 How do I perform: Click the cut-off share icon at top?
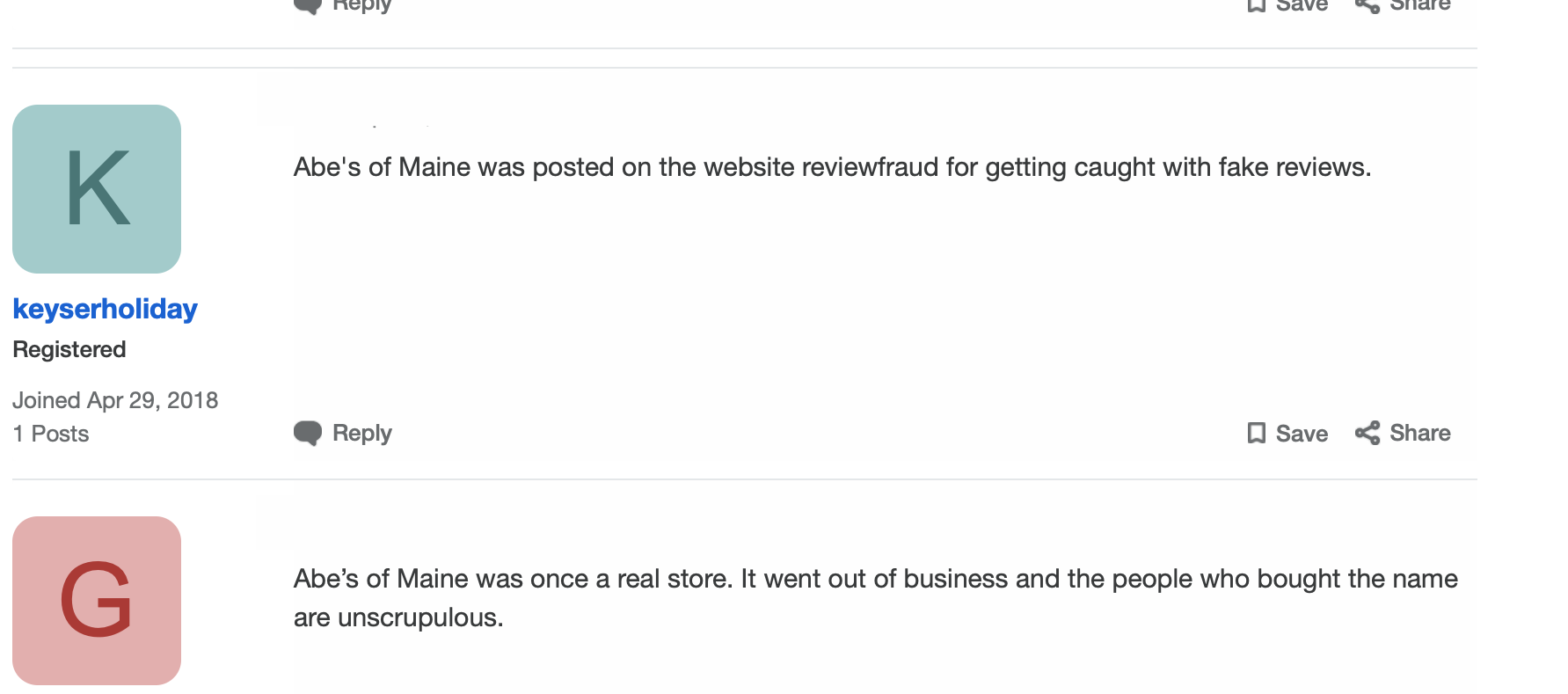pyautogui.click(x=1367, y=6)
